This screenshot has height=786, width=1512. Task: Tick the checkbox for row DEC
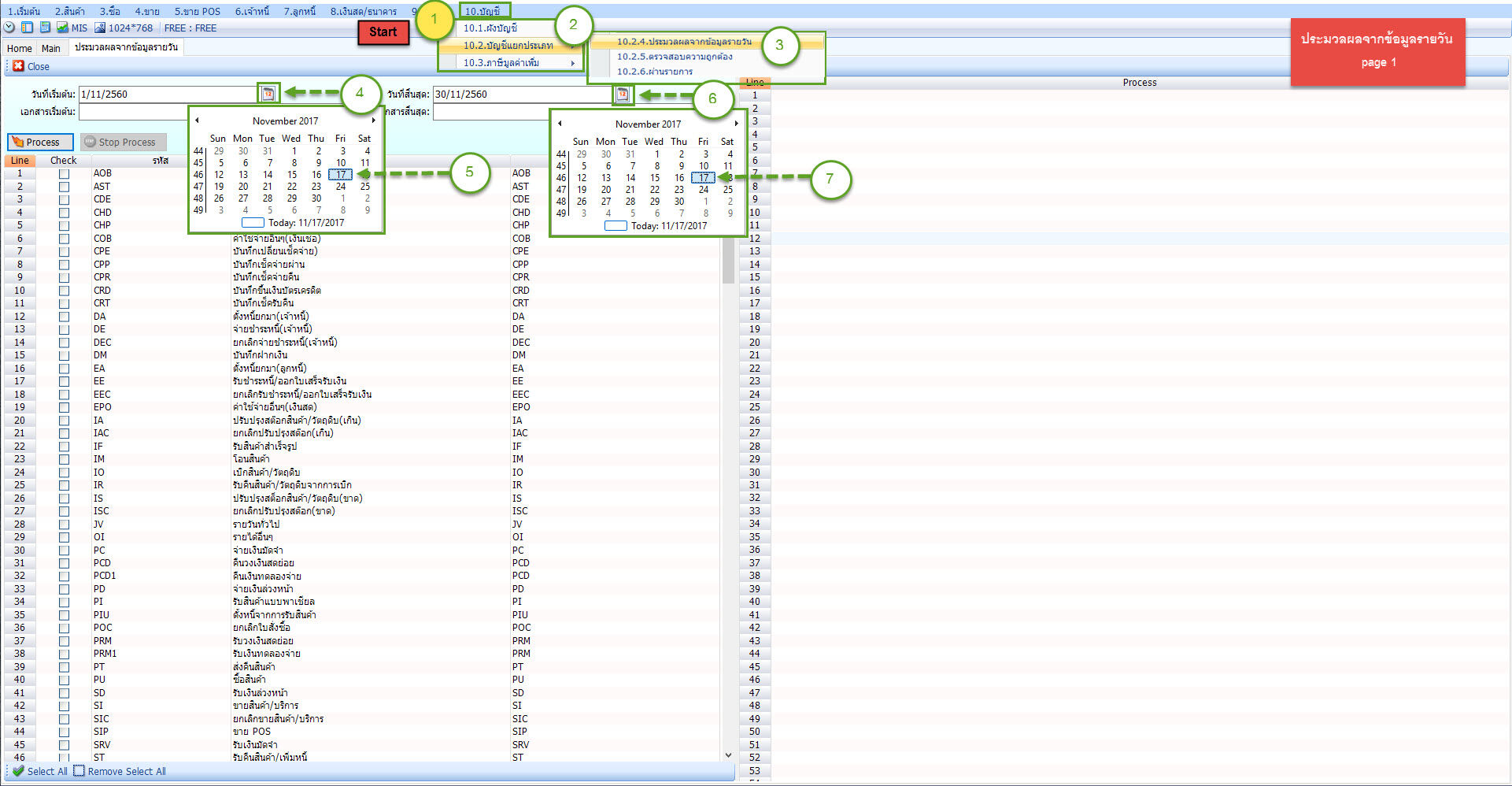pos(64,343)
